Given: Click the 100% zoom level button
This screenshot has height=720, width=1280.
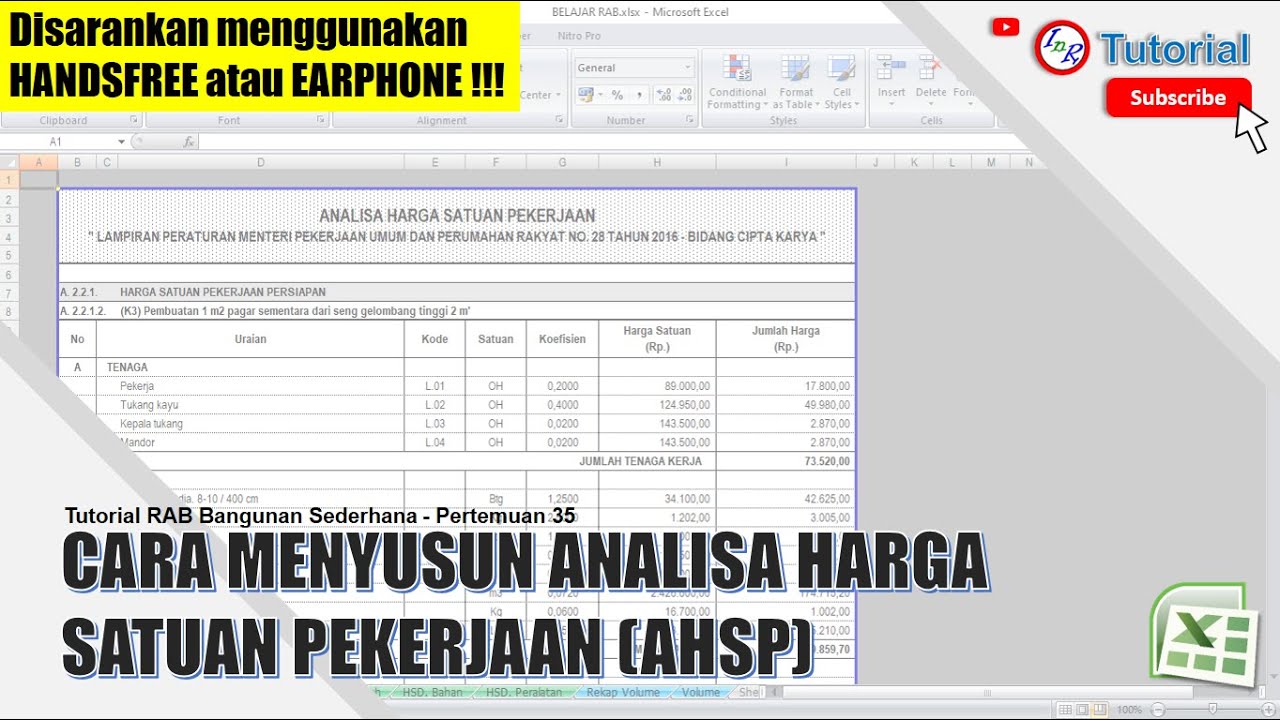Looking at the screenshot, I should 1129,709.
